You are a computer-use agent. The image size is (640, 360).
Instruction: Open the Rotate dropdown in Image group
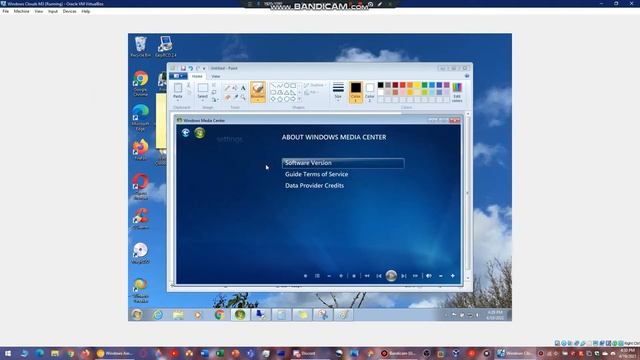[x=215, y=100]
